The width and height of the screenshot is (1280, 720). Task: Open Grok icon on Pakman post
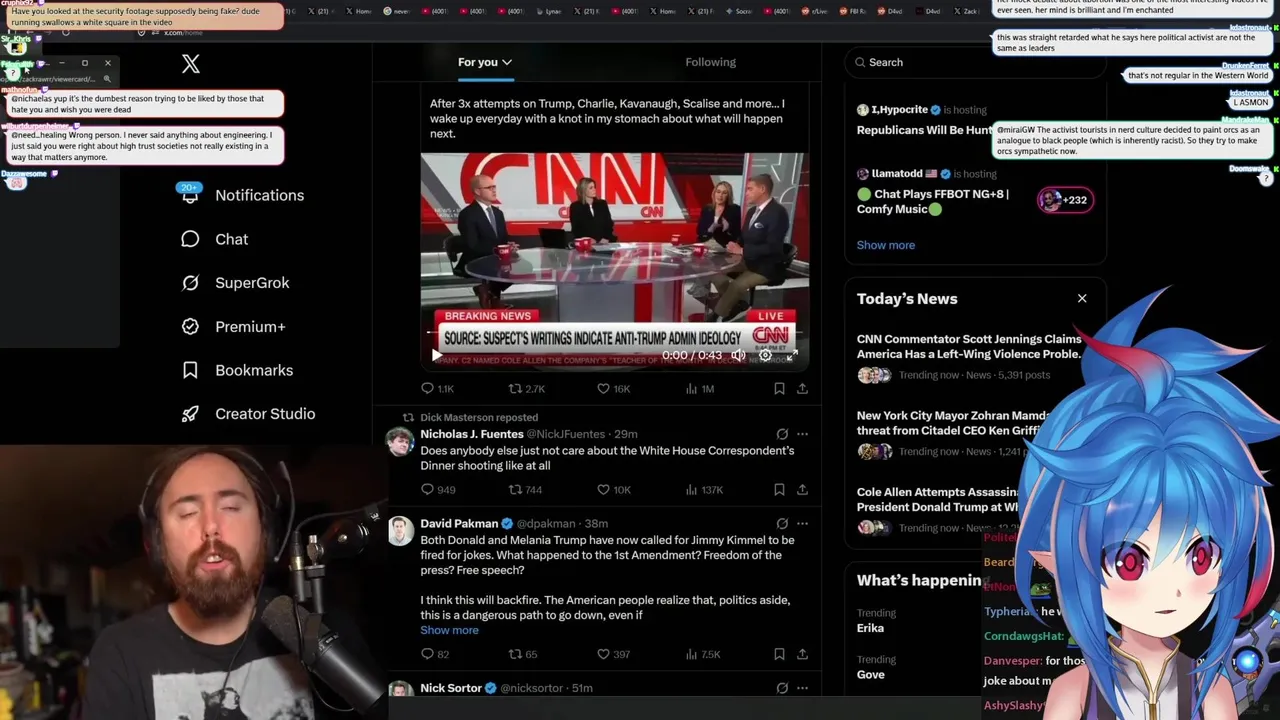click(782, 523)
